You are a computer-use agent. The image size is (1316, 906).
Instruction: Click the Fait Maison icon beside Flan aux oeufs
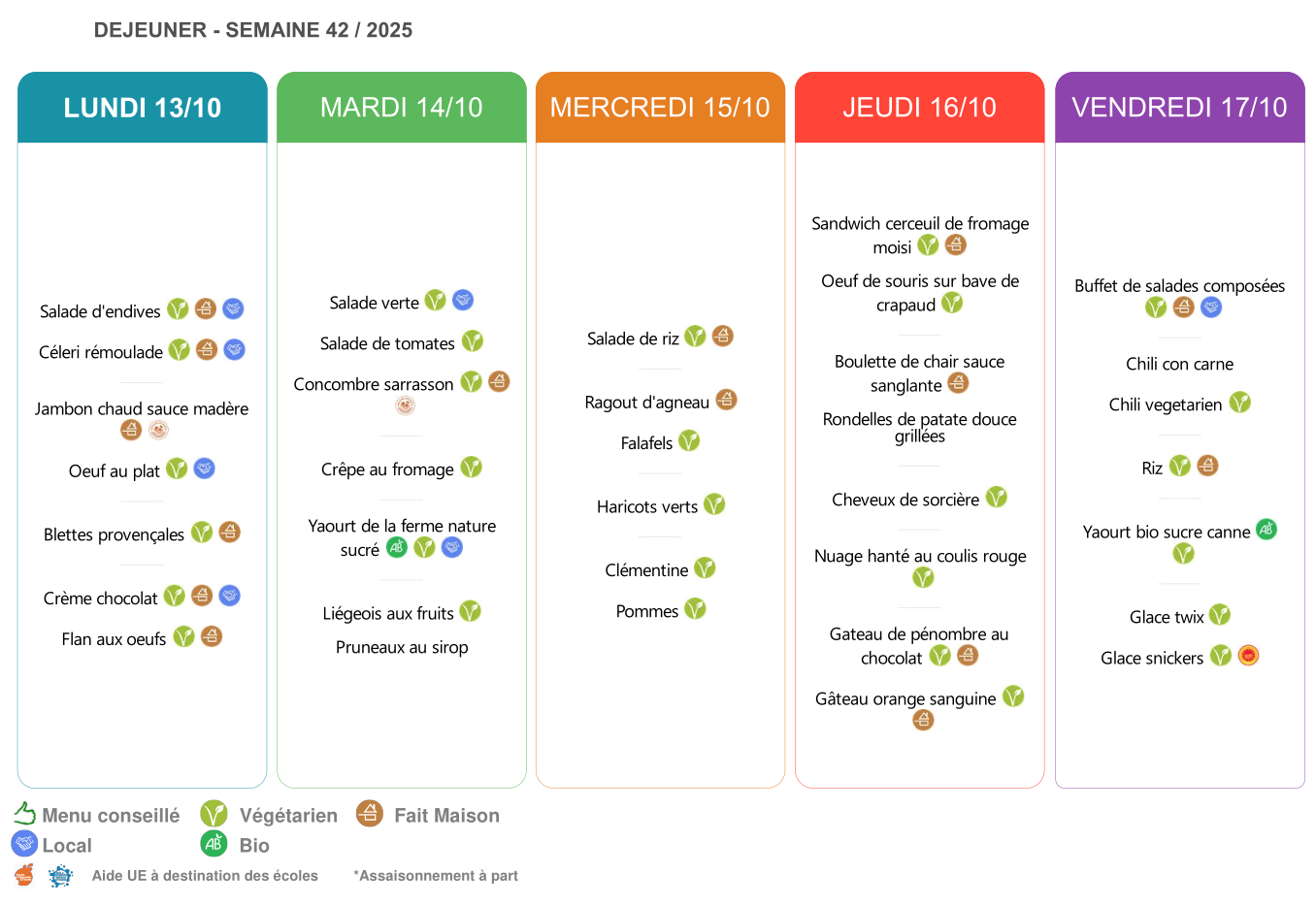pyautogui.click(x=212, y=636)
